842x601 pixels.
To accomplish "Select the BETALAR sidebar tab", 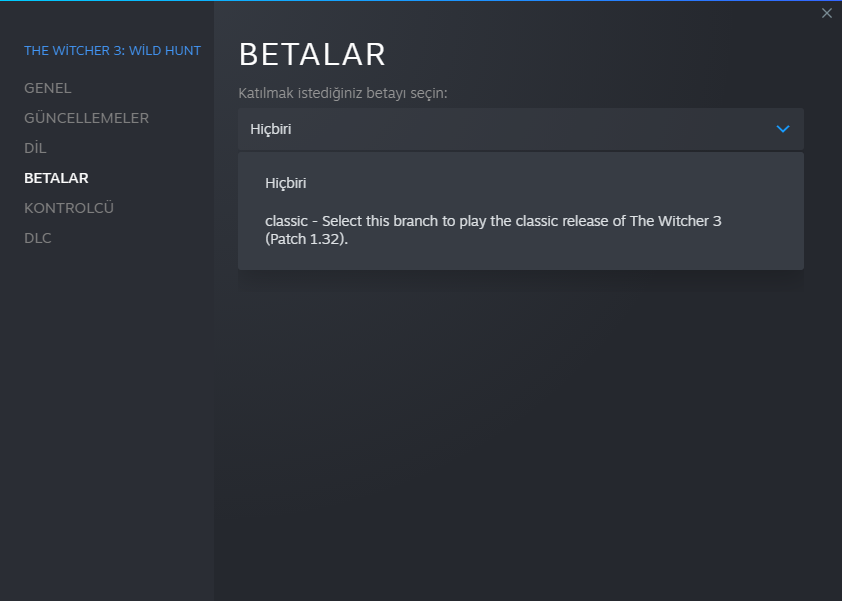I will point(56,178).
